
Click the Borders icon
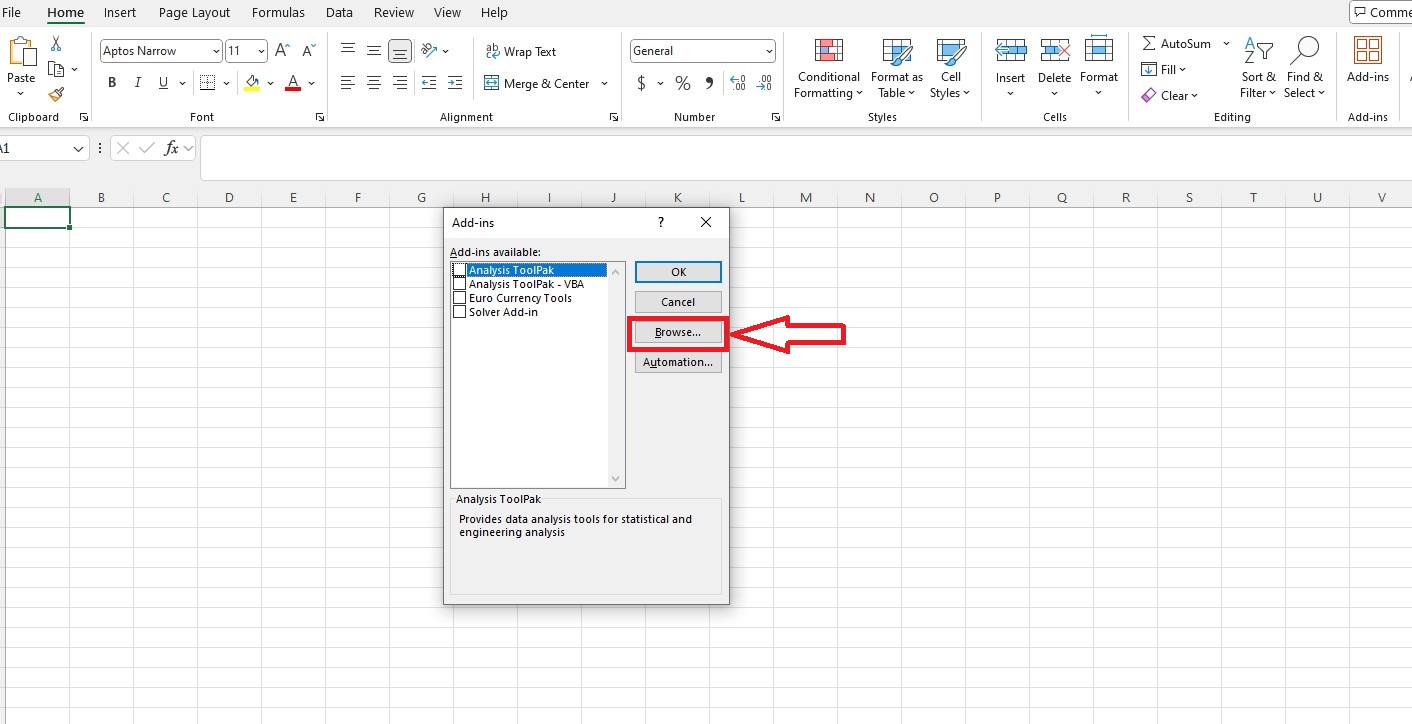207,83
